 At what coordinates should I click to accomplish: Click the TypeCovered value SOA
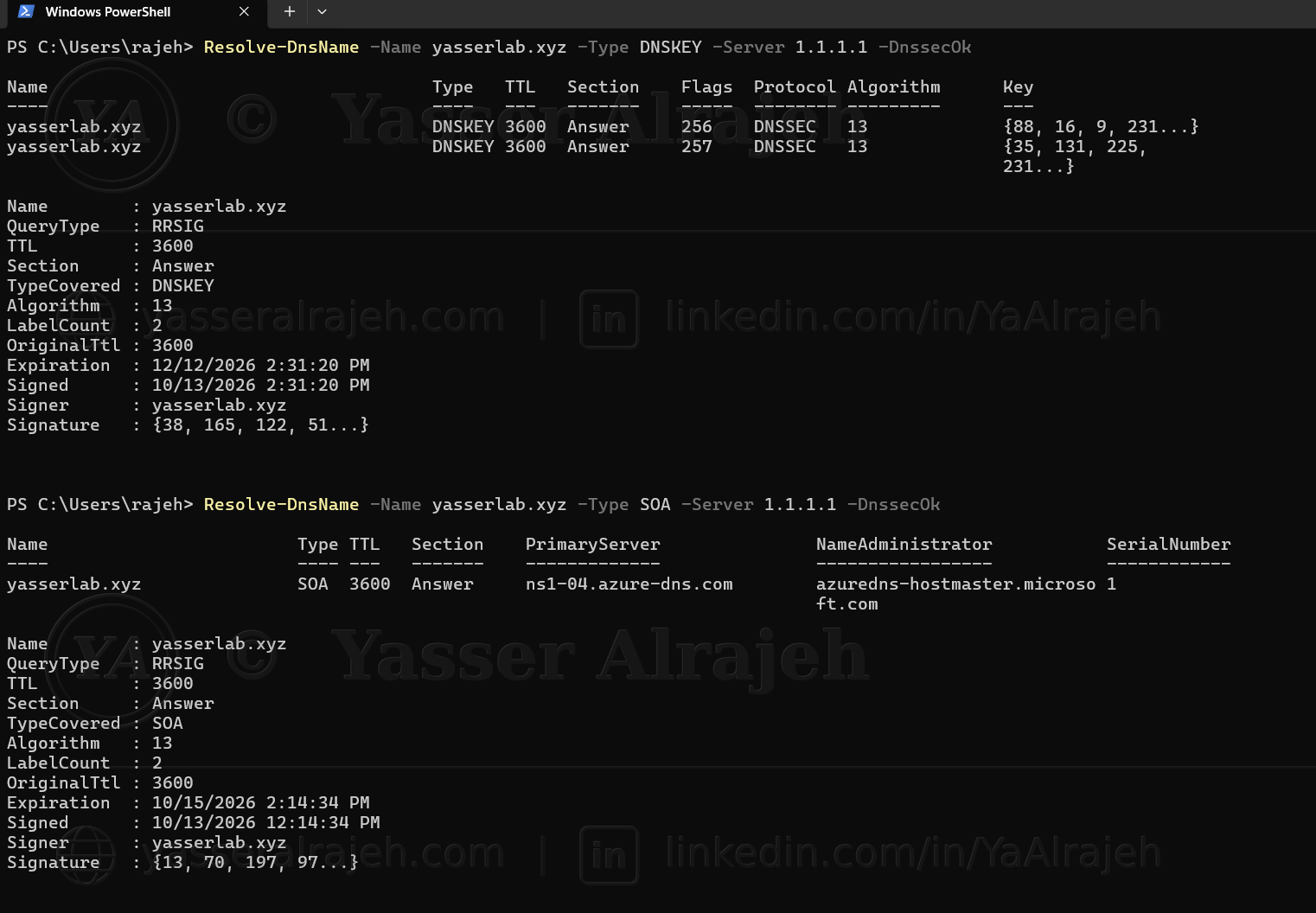[167, 723]
